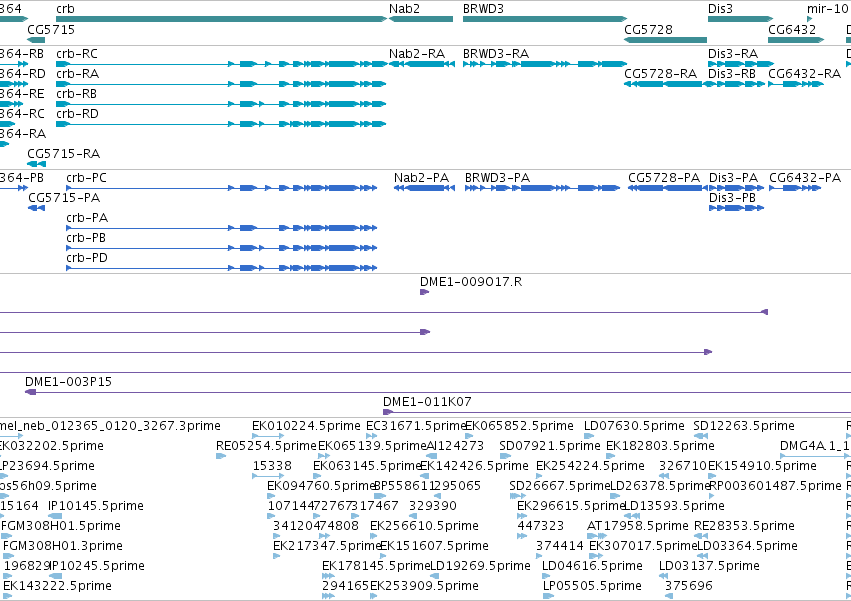Select EST EK142426.5prime
Image resolution: width=851 pixels, height=601 pixels.
coord(425,476)
